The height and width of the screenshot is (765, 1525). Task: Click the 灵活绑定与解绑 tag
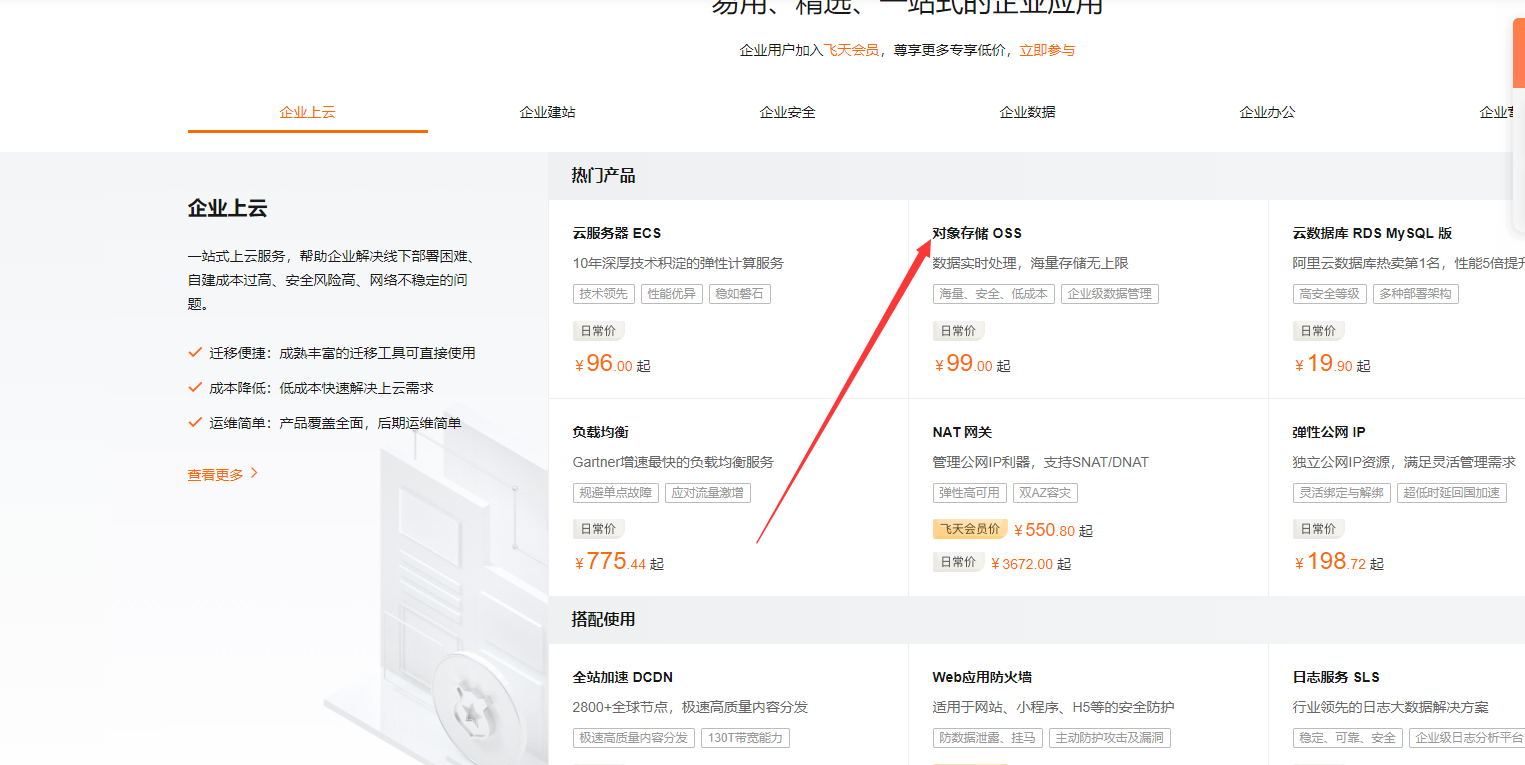tap(1341, 493)
